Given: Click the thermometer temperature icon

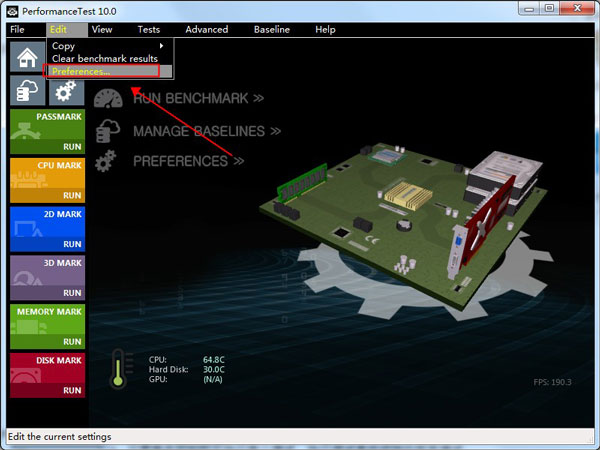Looking at the screenshot, I should pyautogui.click(x=119, y=367).
